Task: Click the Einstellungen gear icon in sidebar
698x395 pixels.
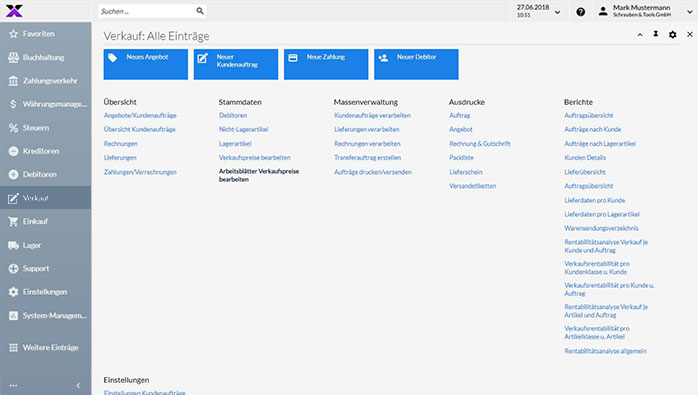Action: pyautogui.click(x=13, y=292)
